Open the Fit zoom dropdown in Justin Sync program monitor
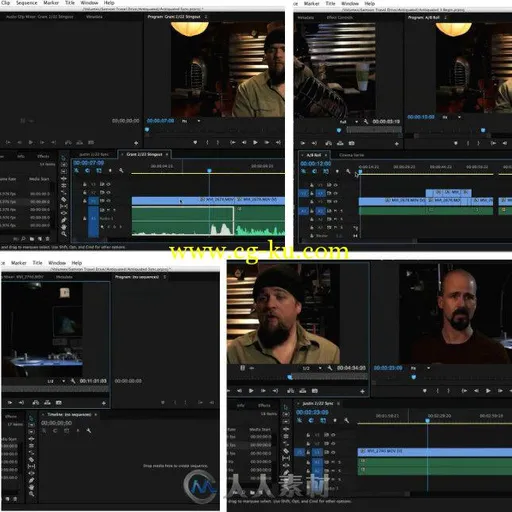The image size is (512, 512). tap(421, 368)
